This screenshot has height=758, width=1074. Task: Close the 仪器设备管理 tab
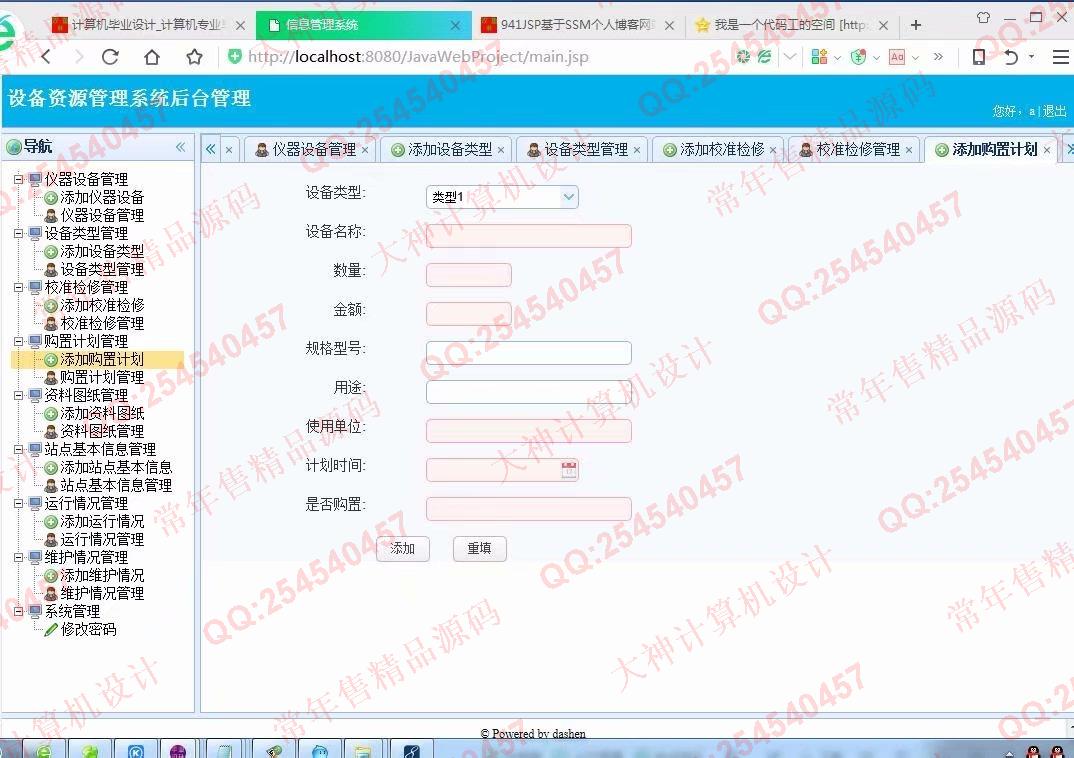(x=365, y=150)
